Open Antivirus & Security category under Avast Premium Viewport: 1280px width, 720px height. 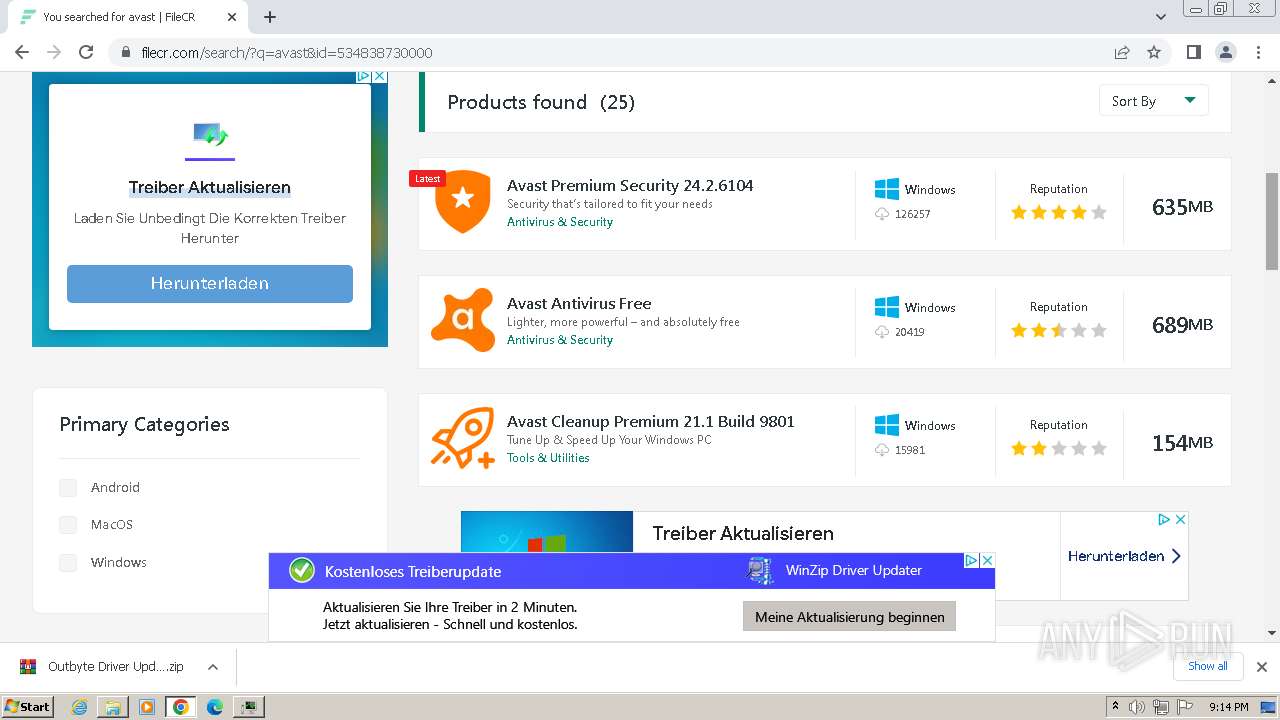(560, 222)
